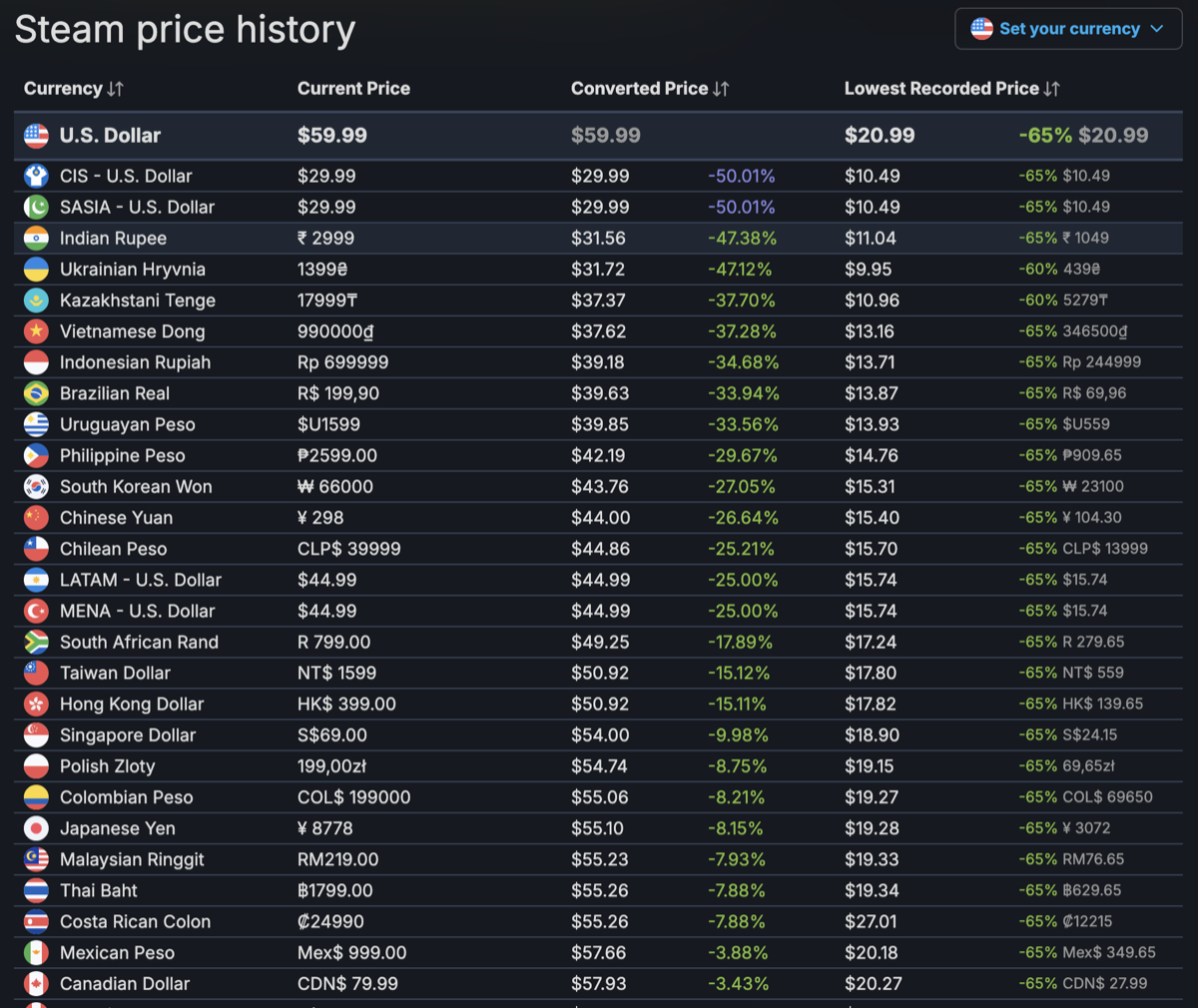Click the Costa Rican Colon flag icon
This screenshot has width=1198, height=1008.
point(36,920)
